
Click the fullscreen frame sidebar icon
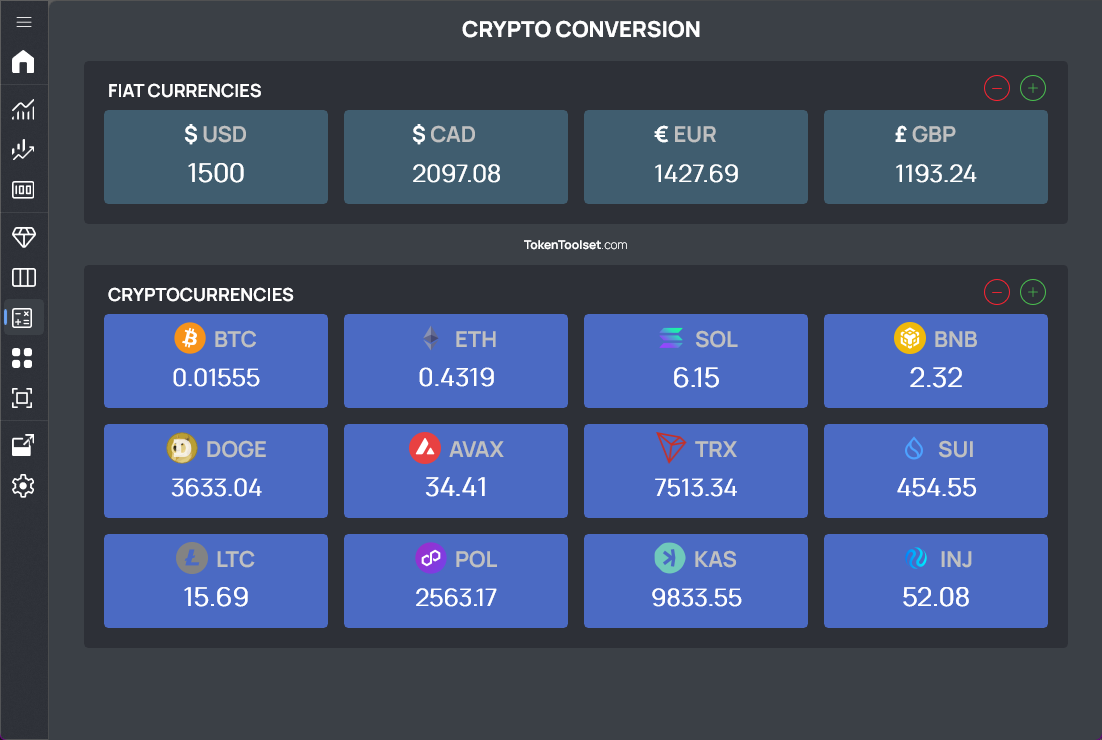pyautogui.click(x=22, y=398)
